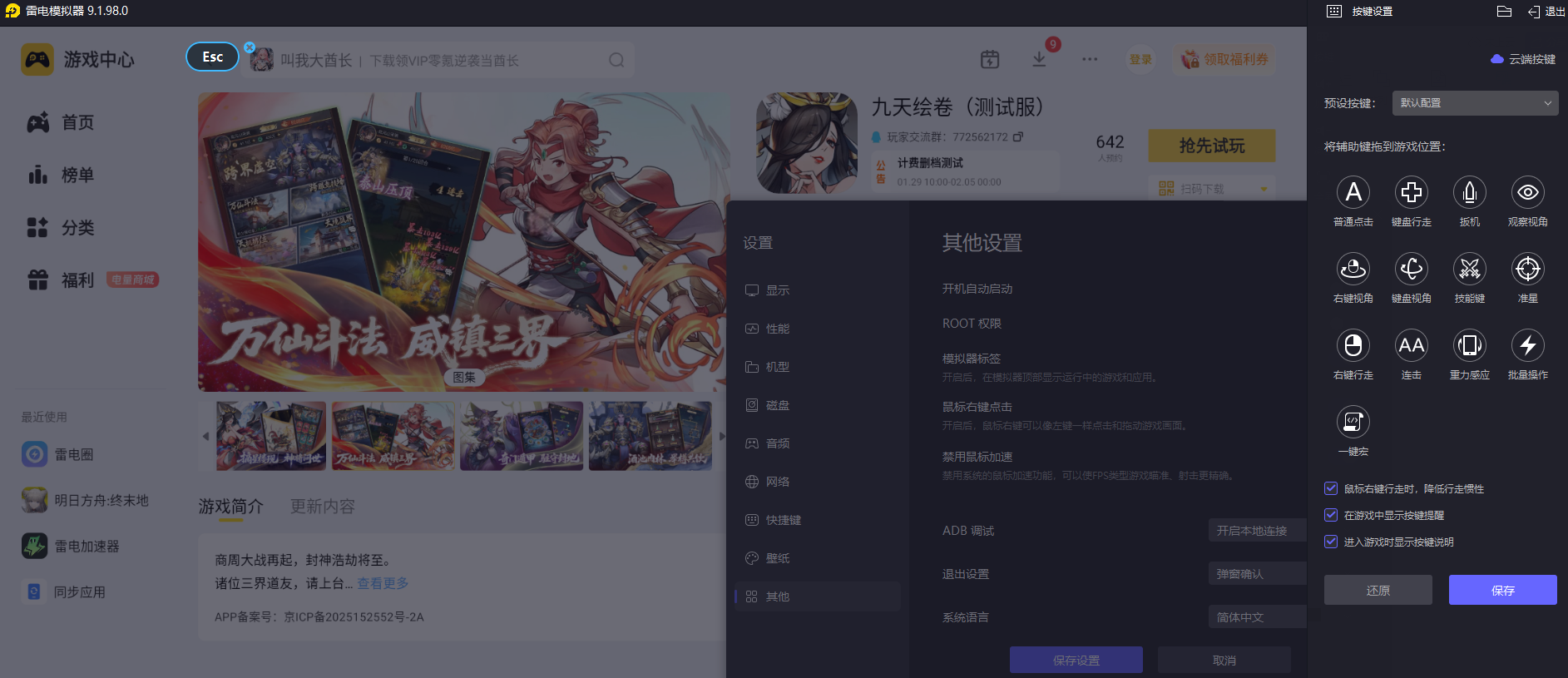Open 其他 settings section
Screen dimensions: 1568x678
pyautogui.click(x=818, y=596)
